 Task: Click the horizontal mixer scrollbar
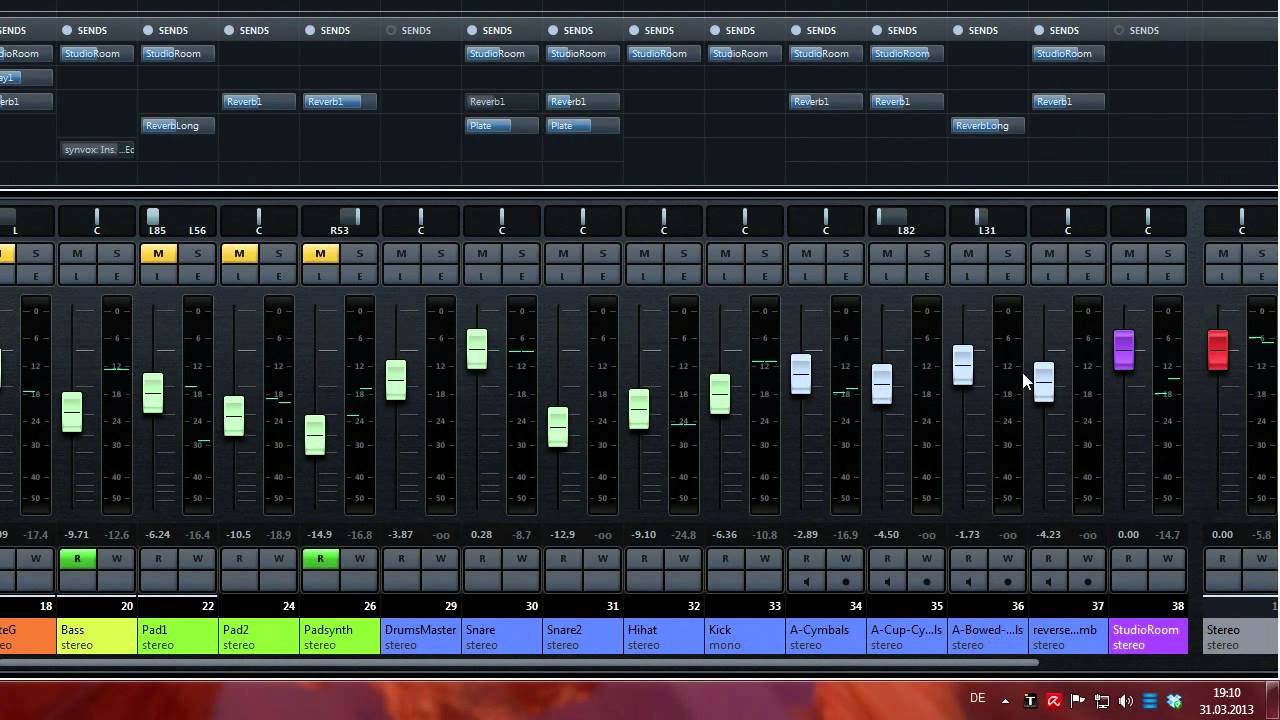point(518,662)
